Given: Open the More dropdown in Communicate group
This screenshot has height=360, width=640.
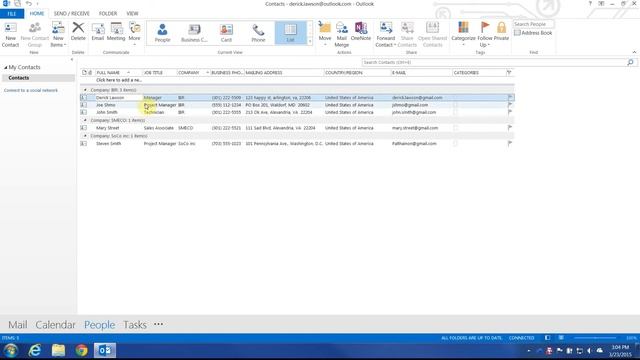Looking at the screenshot, I should coord(134,35).
